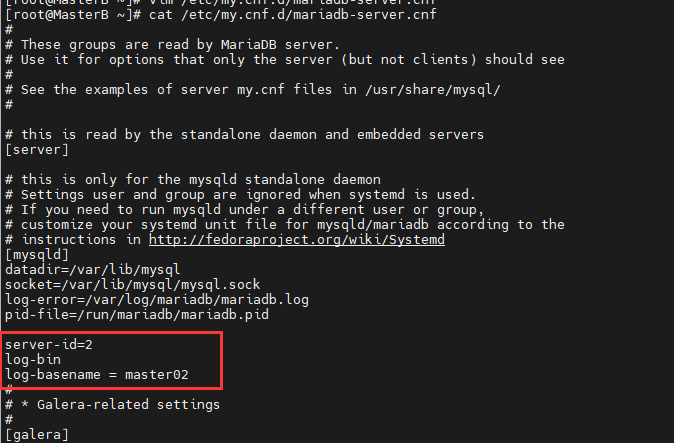The image size is (674, 443).
Task: Select the [server] section header
Action: [37, 149]
